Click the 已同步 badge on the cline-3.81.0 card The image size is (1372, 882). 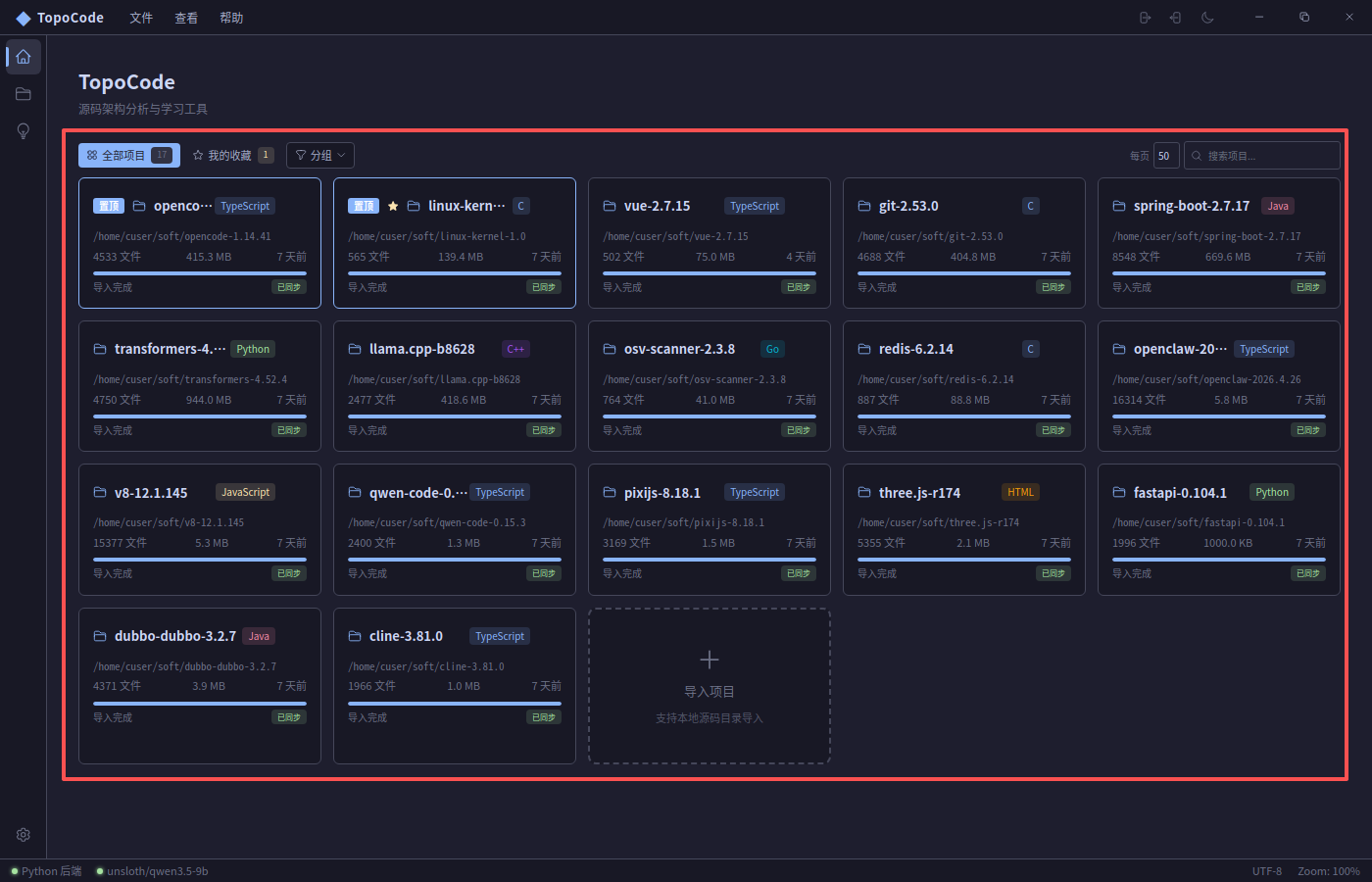(544, 717)
